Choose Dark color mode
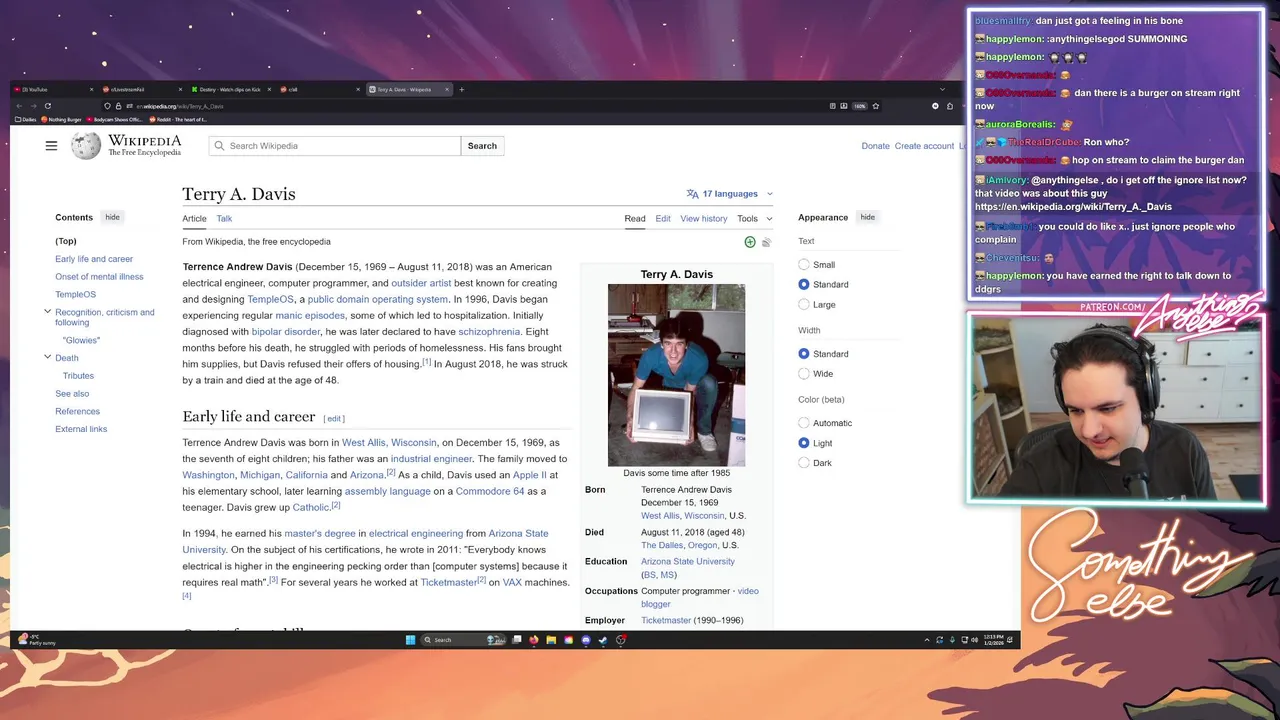This screenshot has width=1280, height=720. (x=804, y=463)
